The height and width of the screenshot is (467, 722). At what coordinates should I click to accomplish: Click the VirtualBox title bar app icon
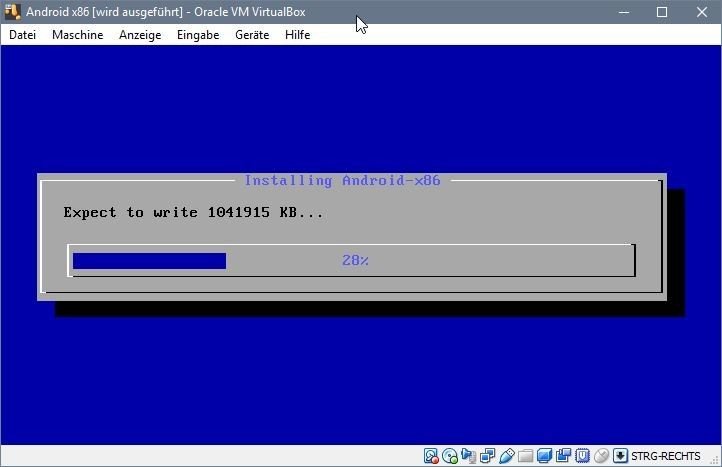tap(12, 12)
